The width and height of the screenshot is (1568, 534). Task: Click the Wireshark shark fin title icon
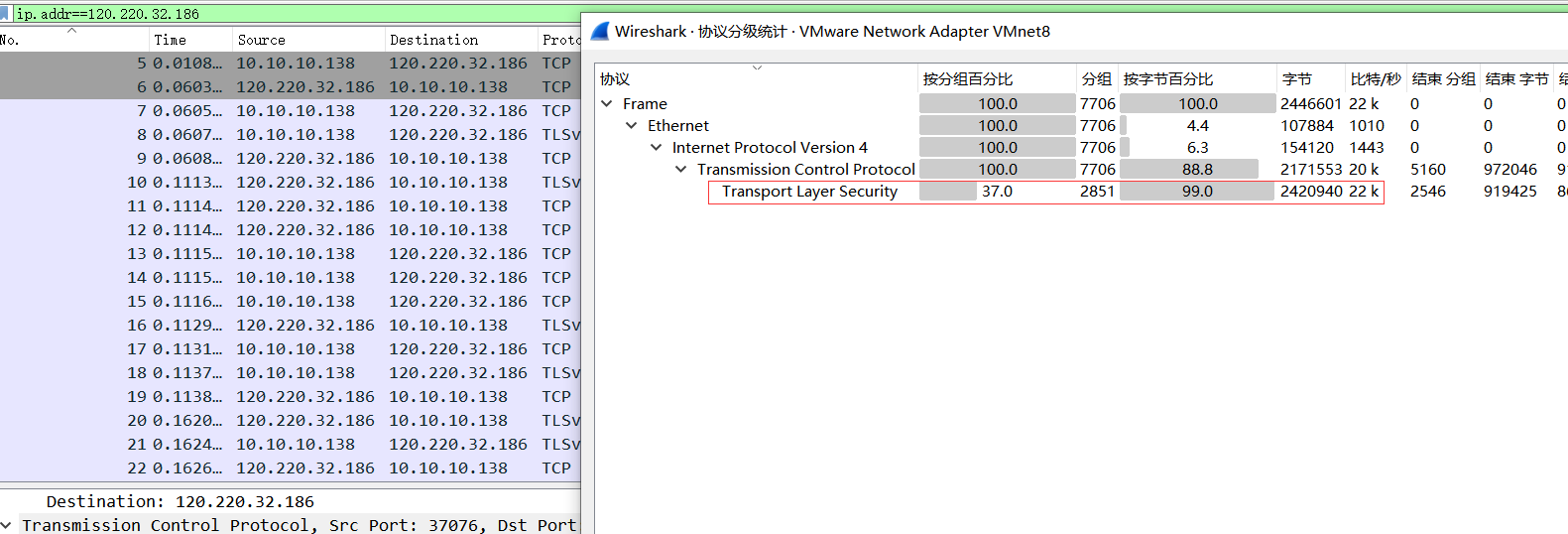tap(599, 32)
